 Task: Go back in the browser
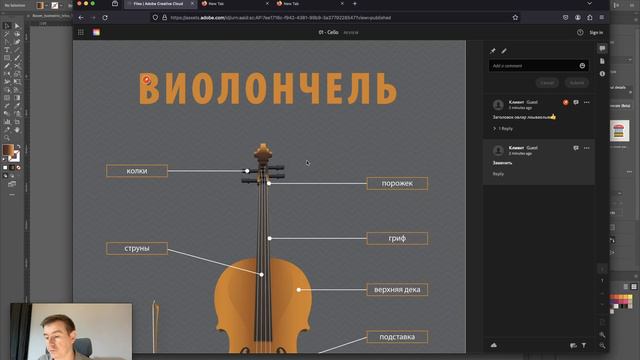(x=81, y=18)
